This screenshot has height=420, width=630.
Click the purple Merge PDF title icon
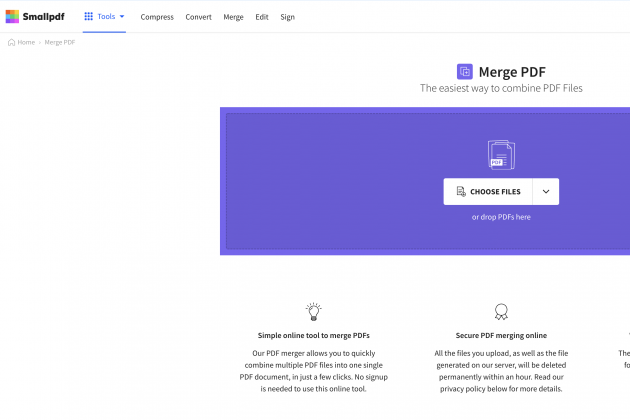[465, 72]
